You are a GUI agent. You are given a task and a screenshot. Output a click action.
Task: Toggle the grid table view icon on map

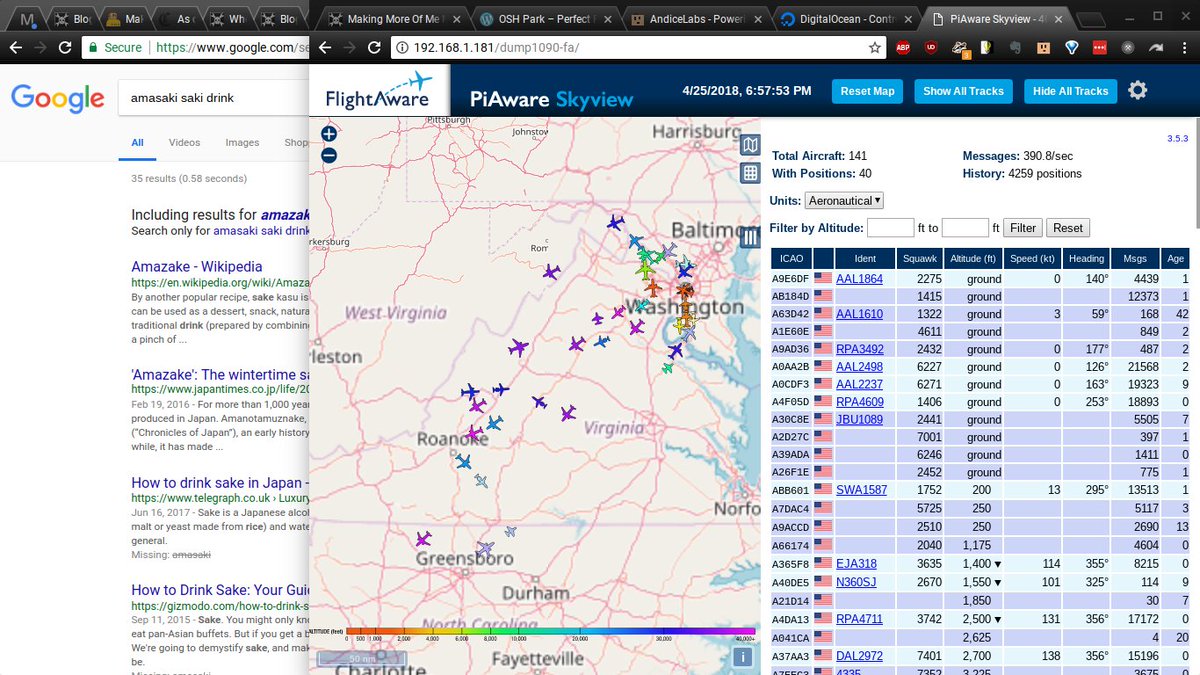pos(750,173)
